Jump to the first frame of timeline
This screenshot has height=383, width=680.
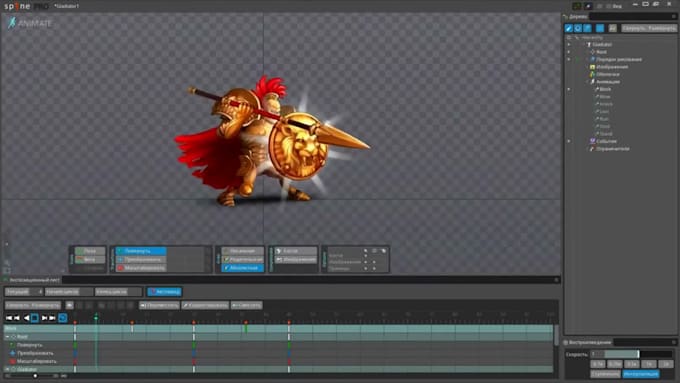[9, 318]
